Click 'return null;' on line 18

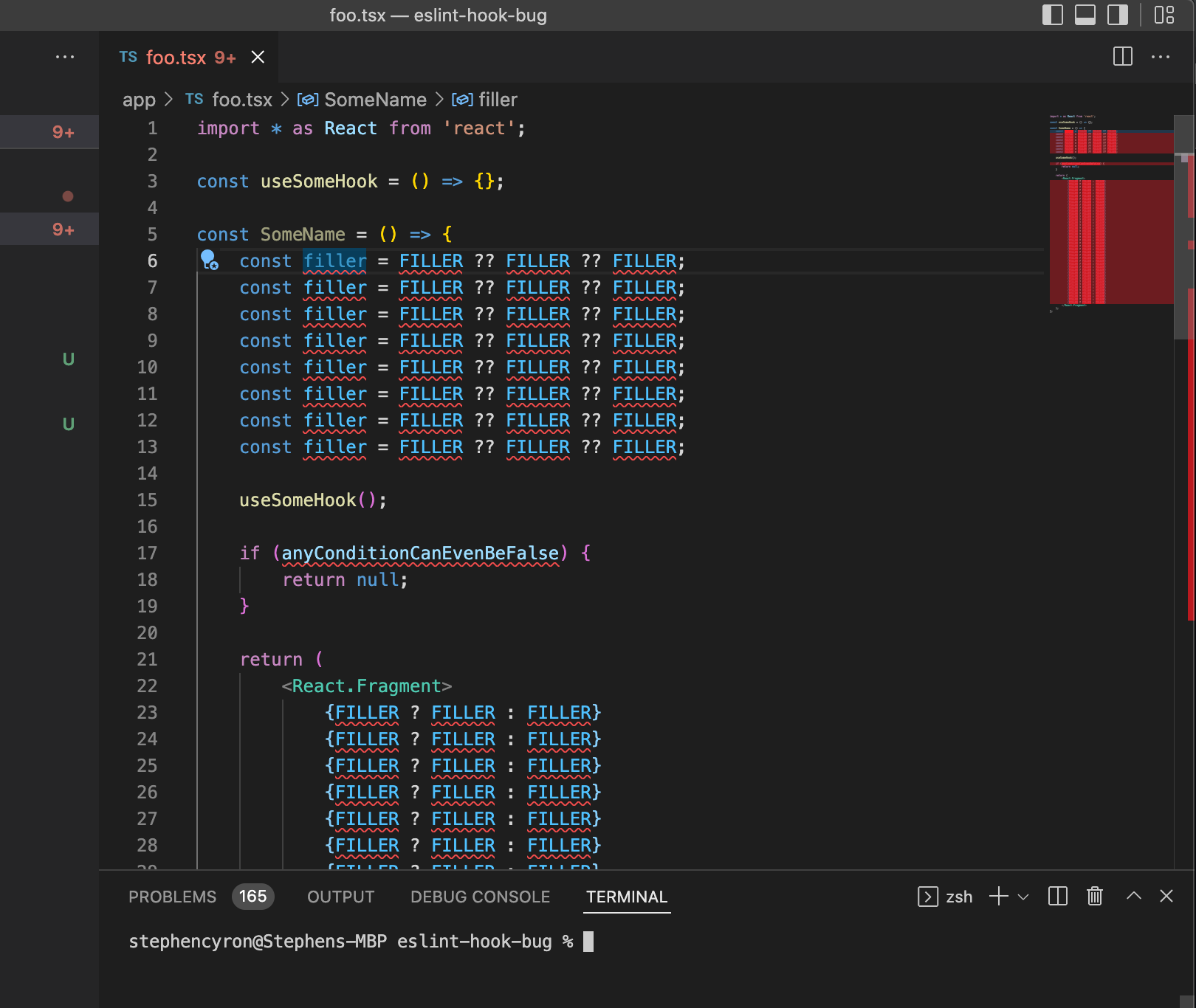pyautogui.click(x=345, y=579)
